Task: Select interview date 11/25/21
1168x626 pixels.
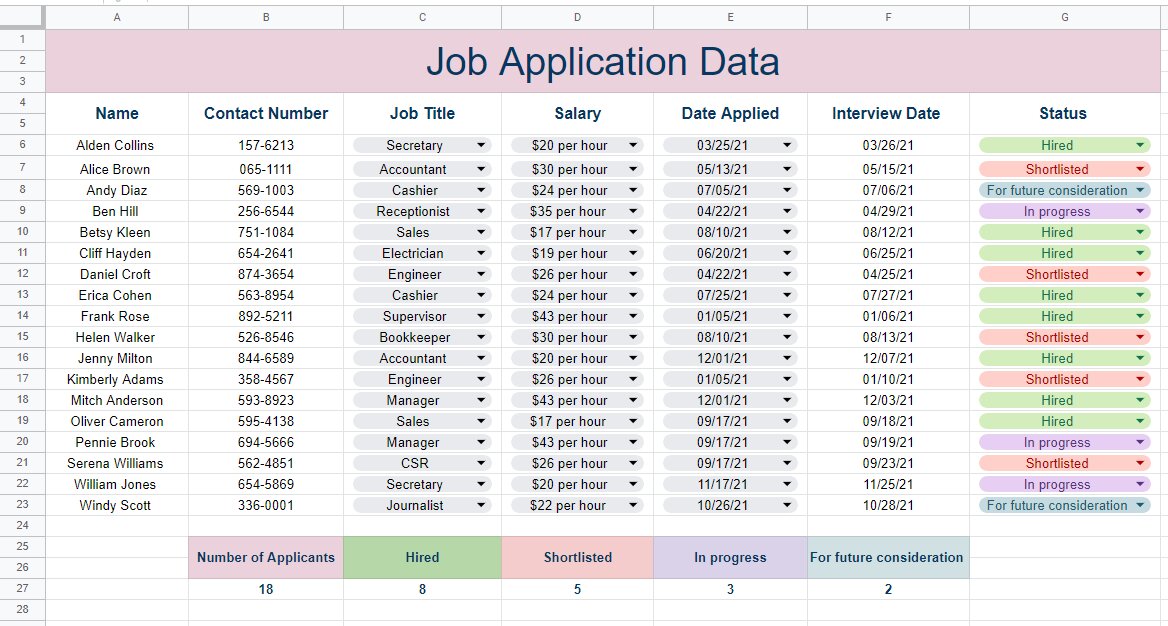Action: [888, 484]
